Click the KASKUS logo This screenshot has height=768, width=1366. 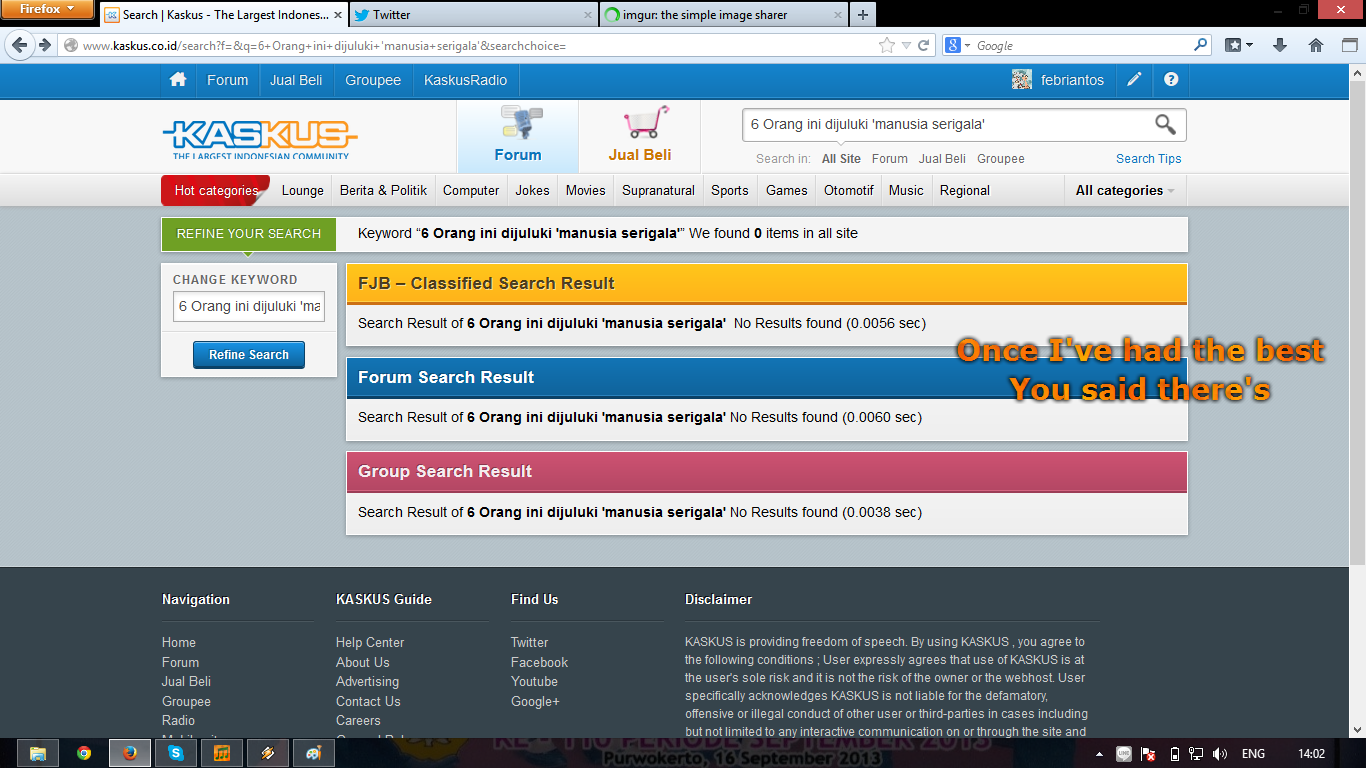(260, 139)
